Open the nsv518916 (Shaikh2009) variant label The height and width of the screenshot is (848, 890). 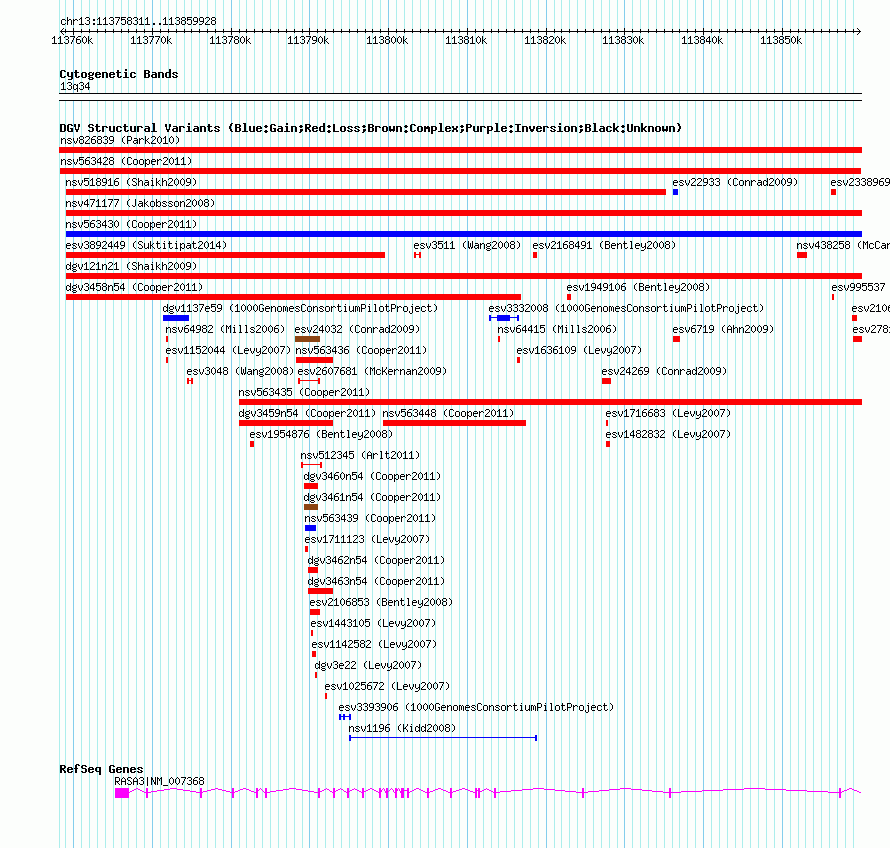131,182
